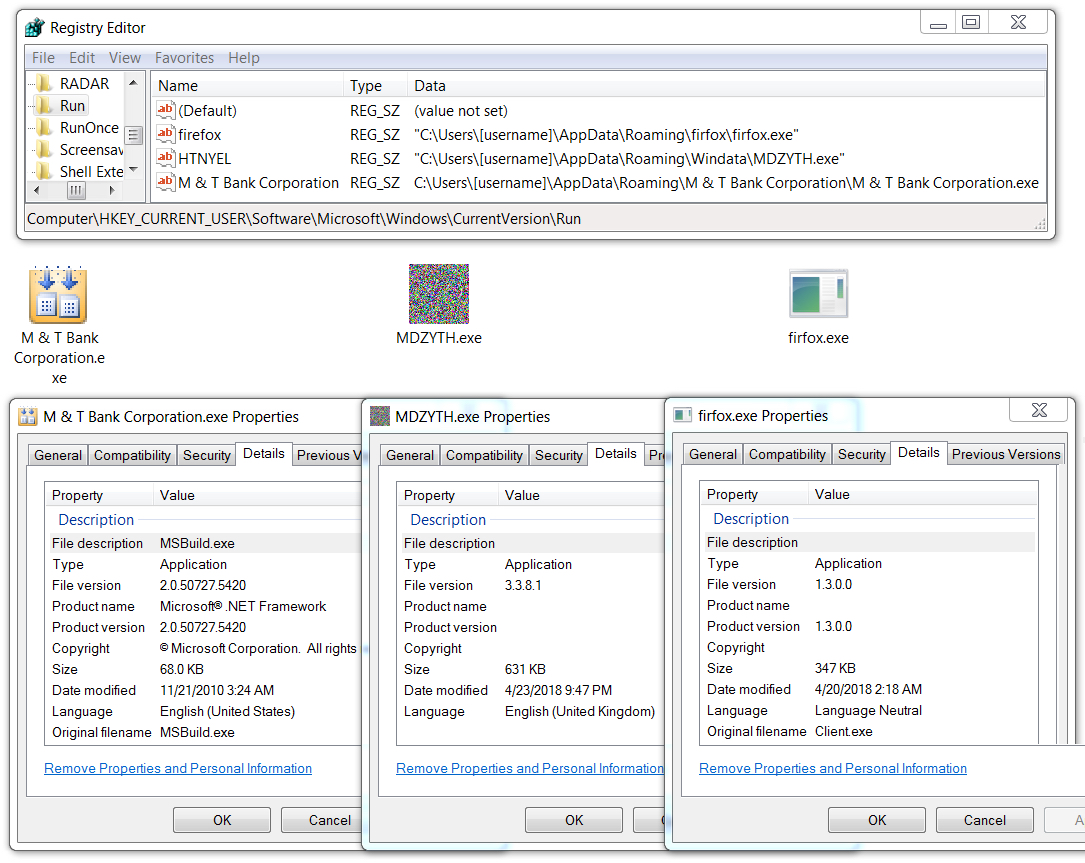Open Compatibility tab in M & T Bank Properties
The width and height of the screenshot is (1085, 863).
coord(132,455)
